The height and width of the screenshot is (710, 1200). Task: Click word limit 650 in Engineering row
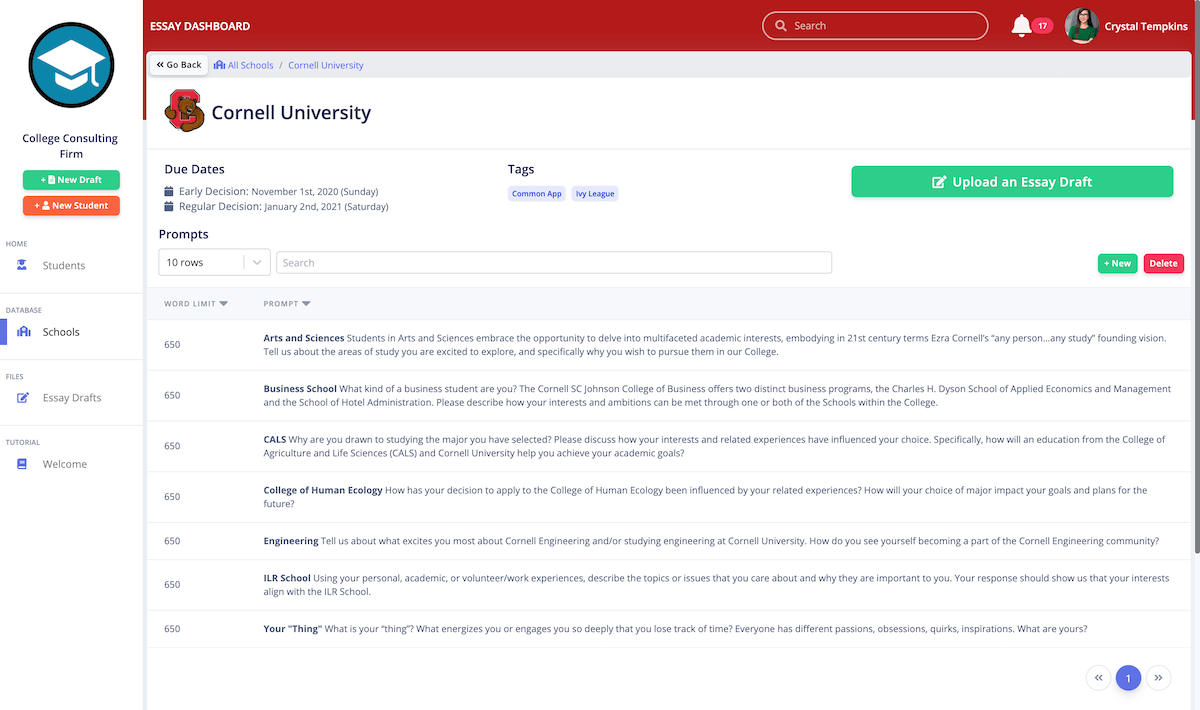(x=172, y=541)
